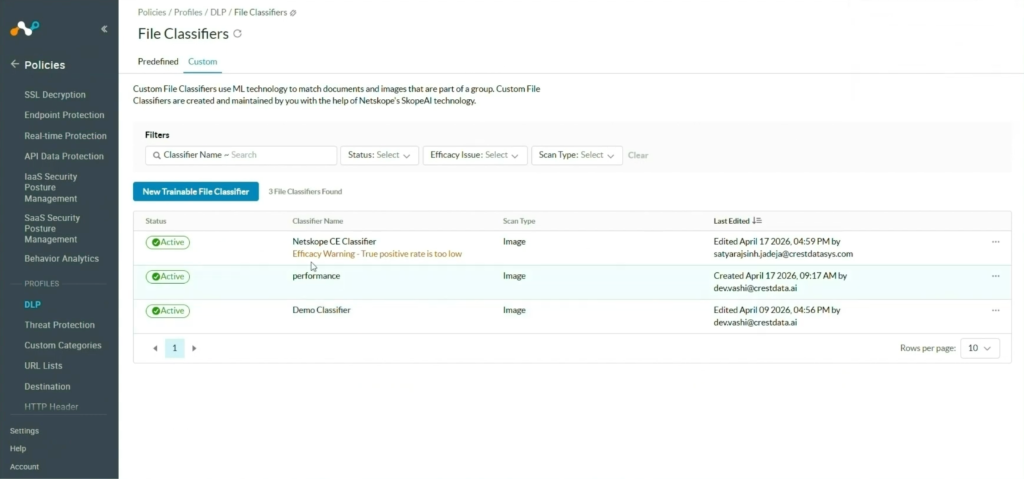
Task: Click Active status badge for performance row
Action: pos(168,277)
